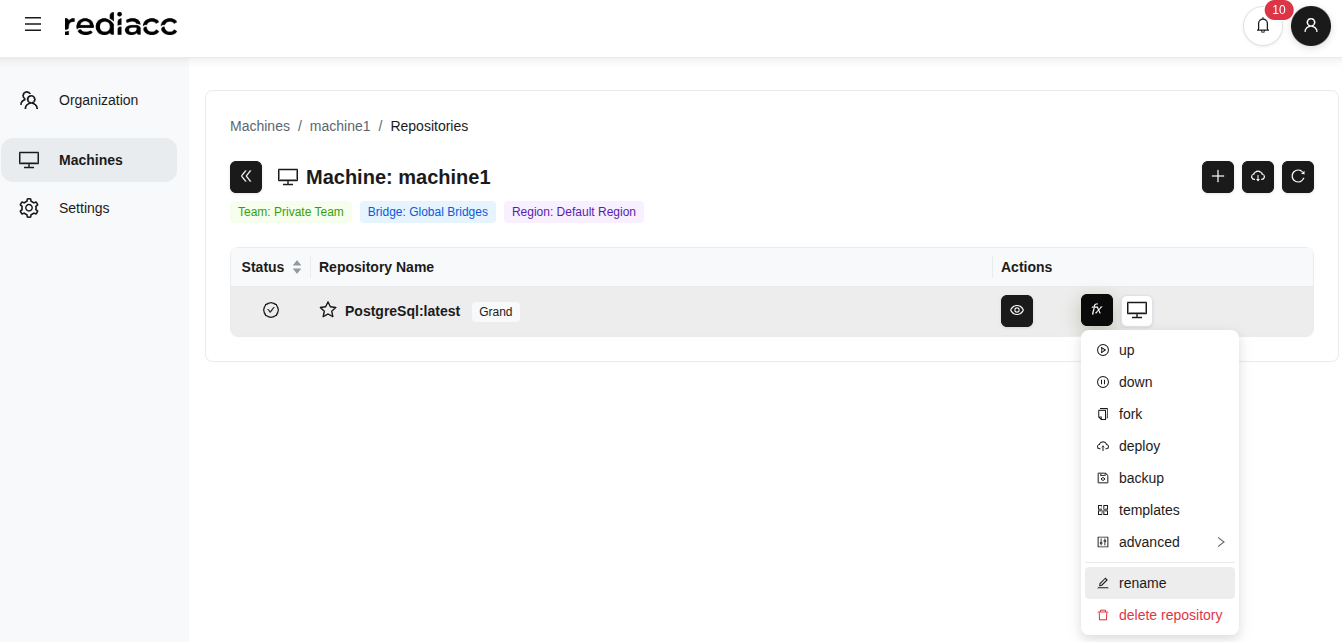Click the cloud upload icon button

1257,177
